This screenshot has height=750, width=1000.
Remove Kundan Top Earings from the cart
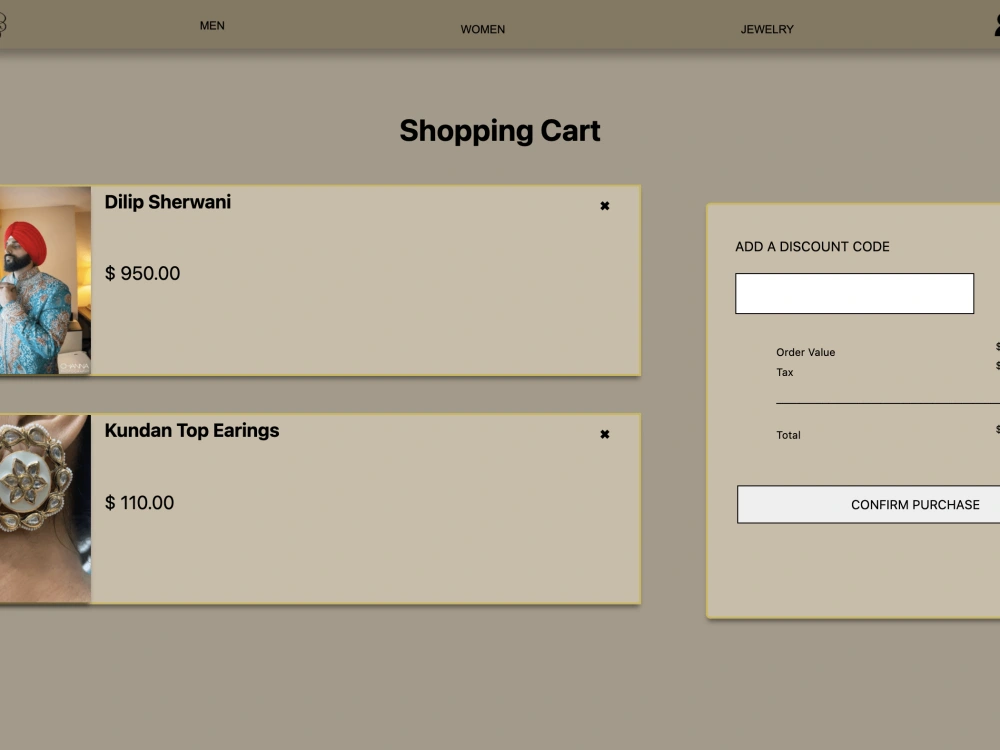coord(605,434)
